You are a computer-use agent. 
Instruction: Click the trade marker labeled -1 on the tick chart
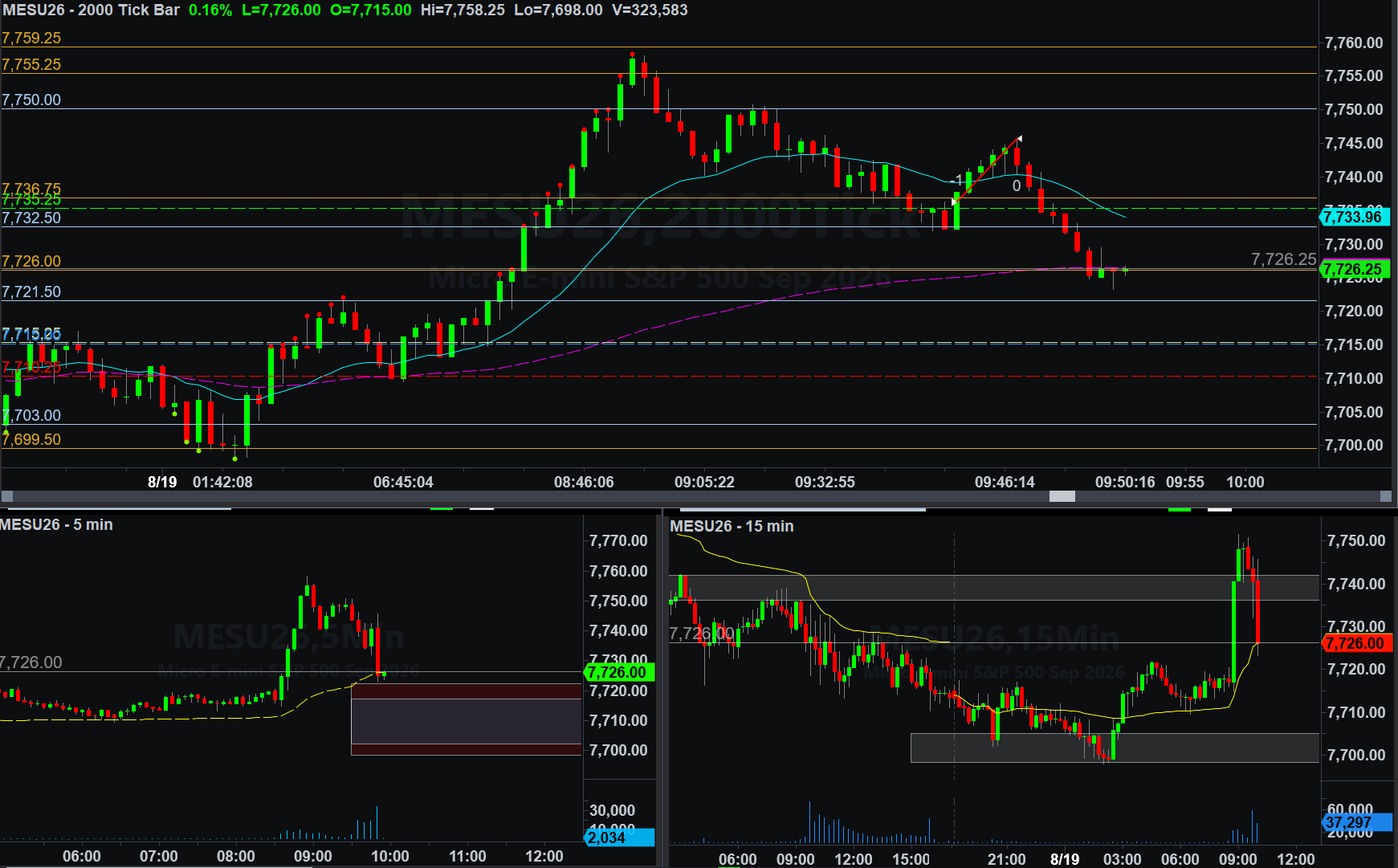tap(956, 180)
